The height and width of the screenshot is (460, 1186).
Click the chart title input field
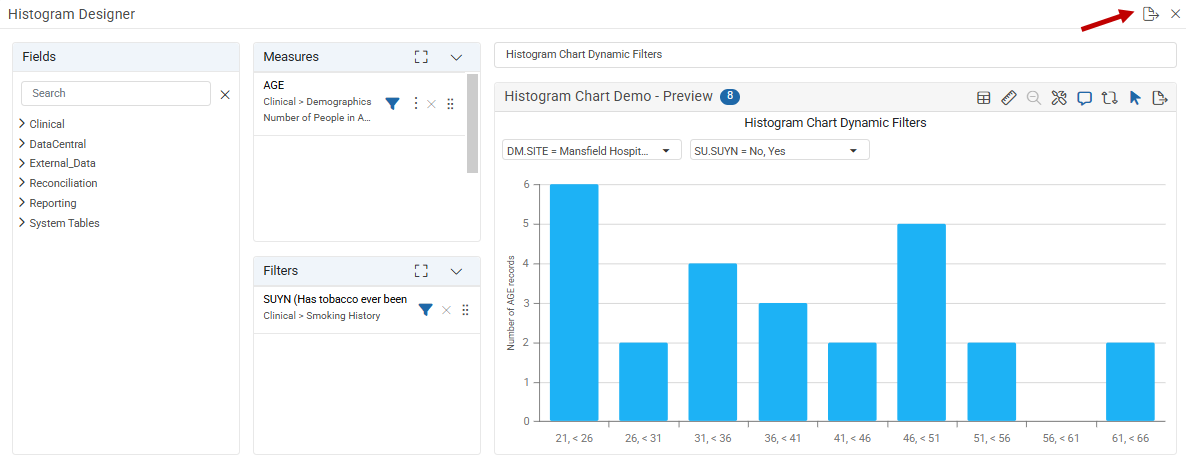point(835,54)
